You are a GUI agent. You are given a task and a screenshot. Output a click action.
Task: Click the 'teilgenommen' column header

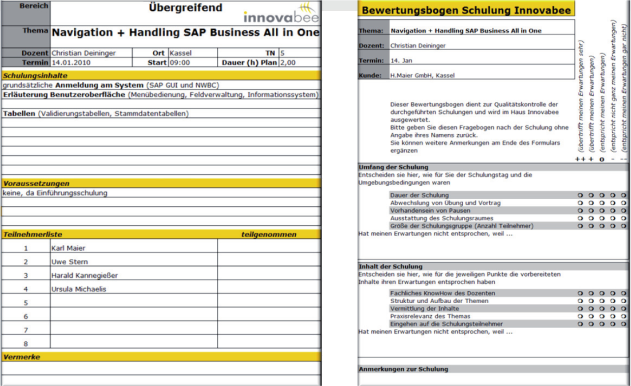[x=269, y=234]
